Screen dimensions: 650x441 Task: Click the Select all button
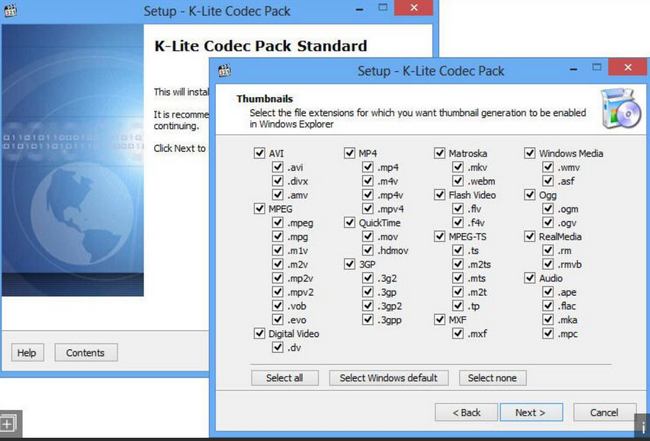285,378
